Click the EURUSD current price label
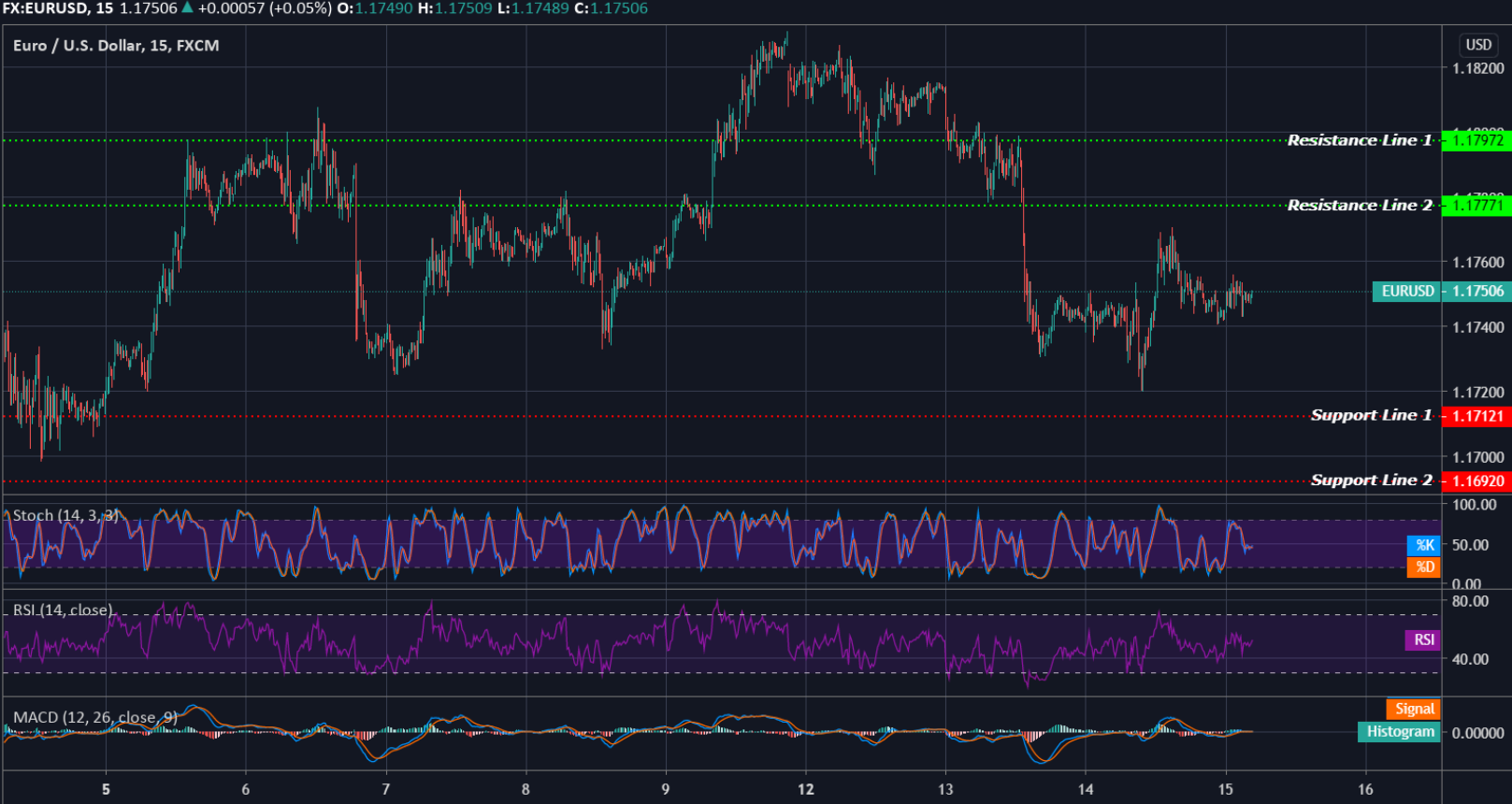Screen dimensions: 1512x804 1407,292
